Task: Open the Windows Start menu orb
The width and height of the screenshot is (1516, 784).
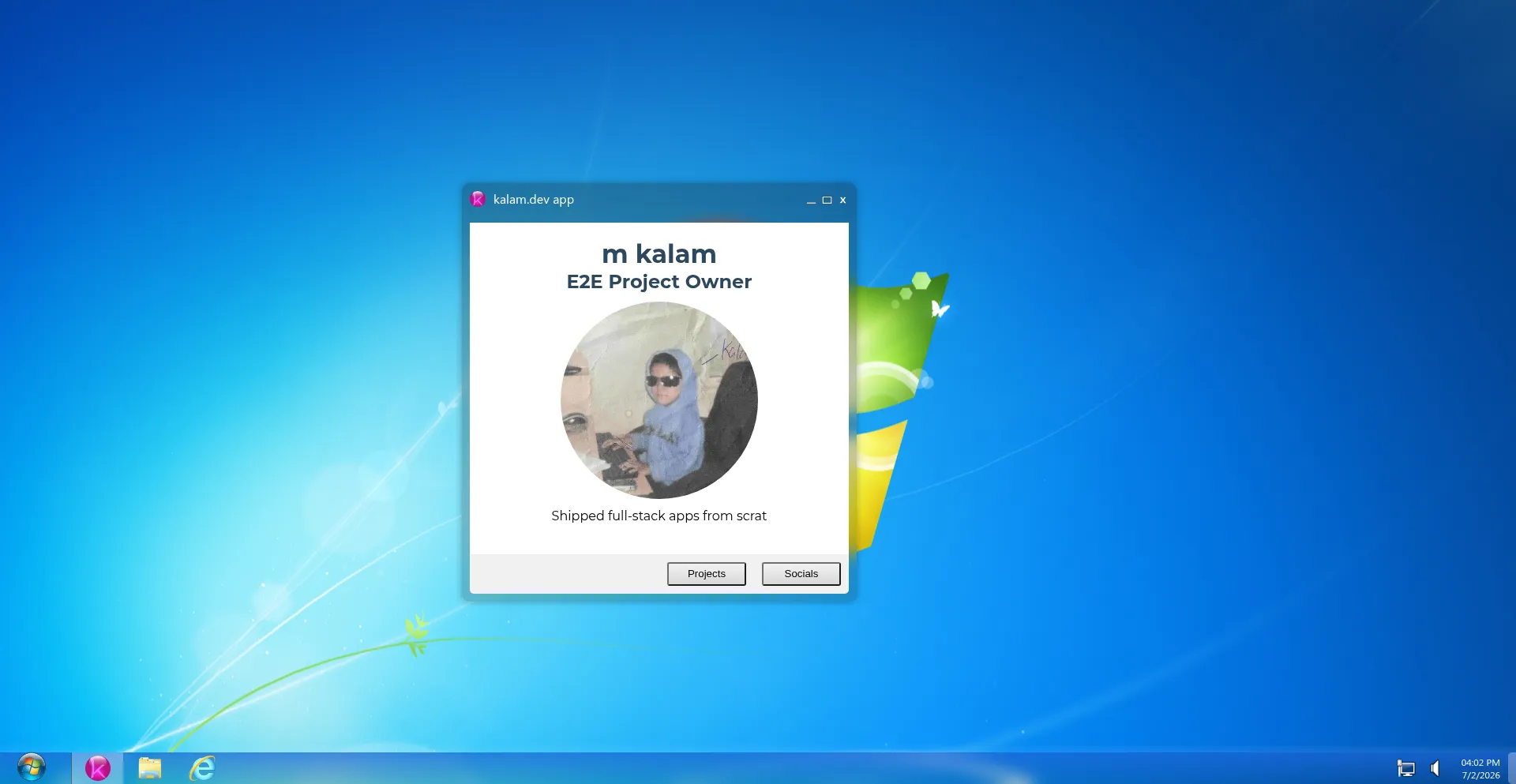Action: click(x=32, y=767)
